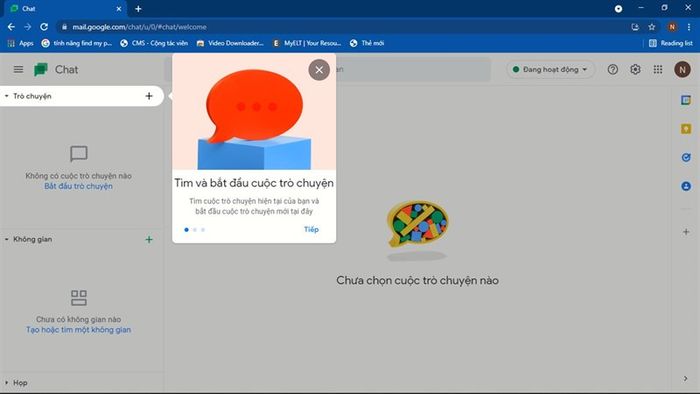Click the browser address bar
Viewport: 700px width, 394px height.
[x=344, y=27]
